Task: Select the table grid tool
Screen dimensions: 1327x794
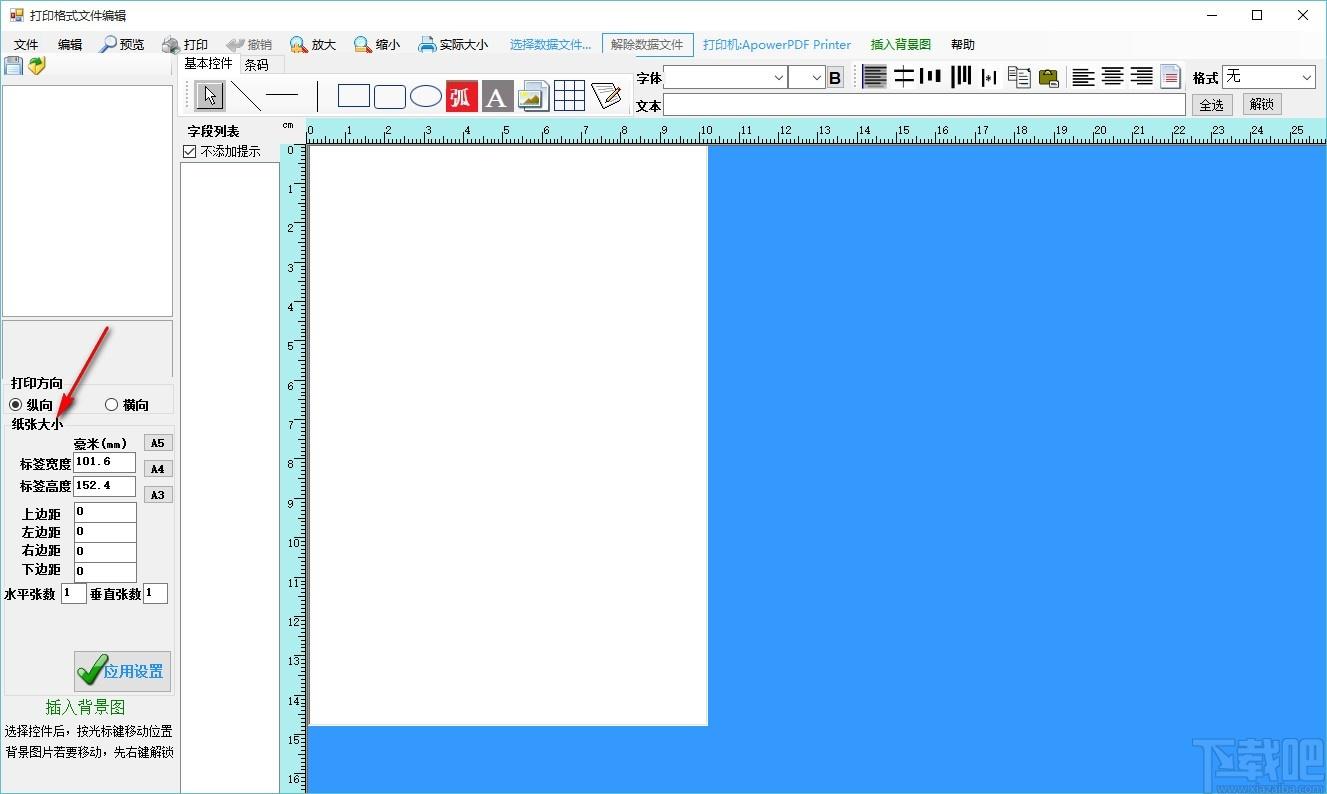Action: click(569, 96)
